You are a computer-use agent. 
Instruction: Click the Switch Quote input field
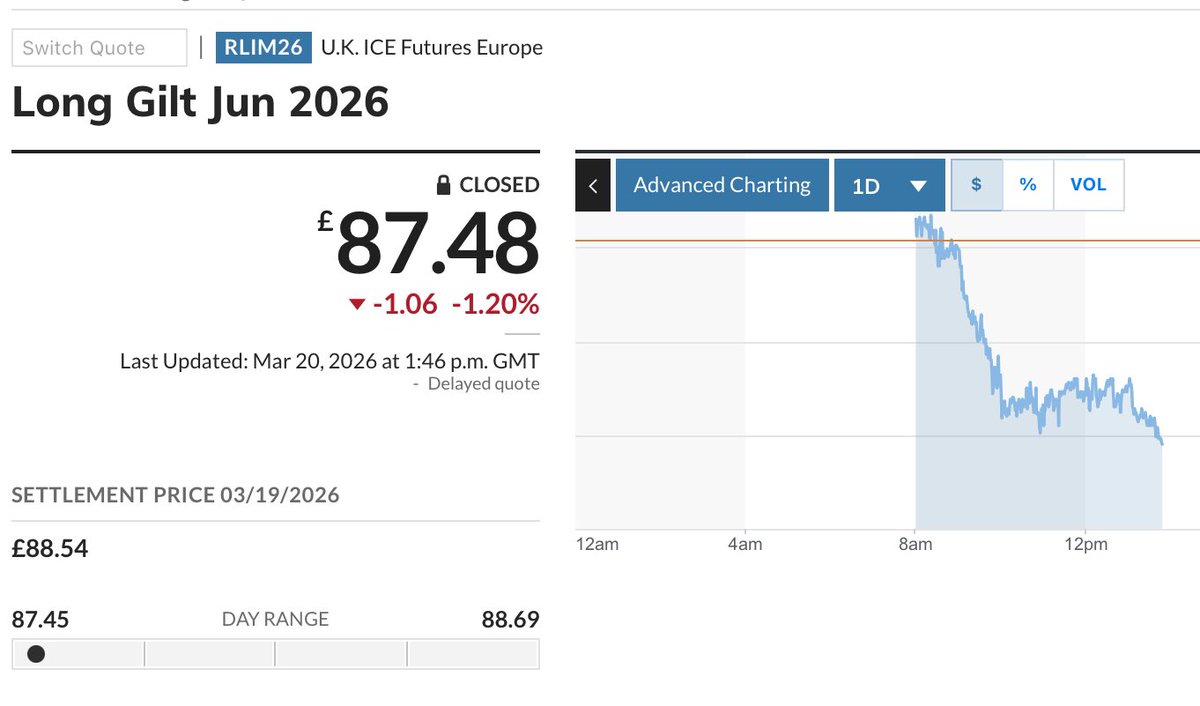pyautogui.click(x=99, y=48)
